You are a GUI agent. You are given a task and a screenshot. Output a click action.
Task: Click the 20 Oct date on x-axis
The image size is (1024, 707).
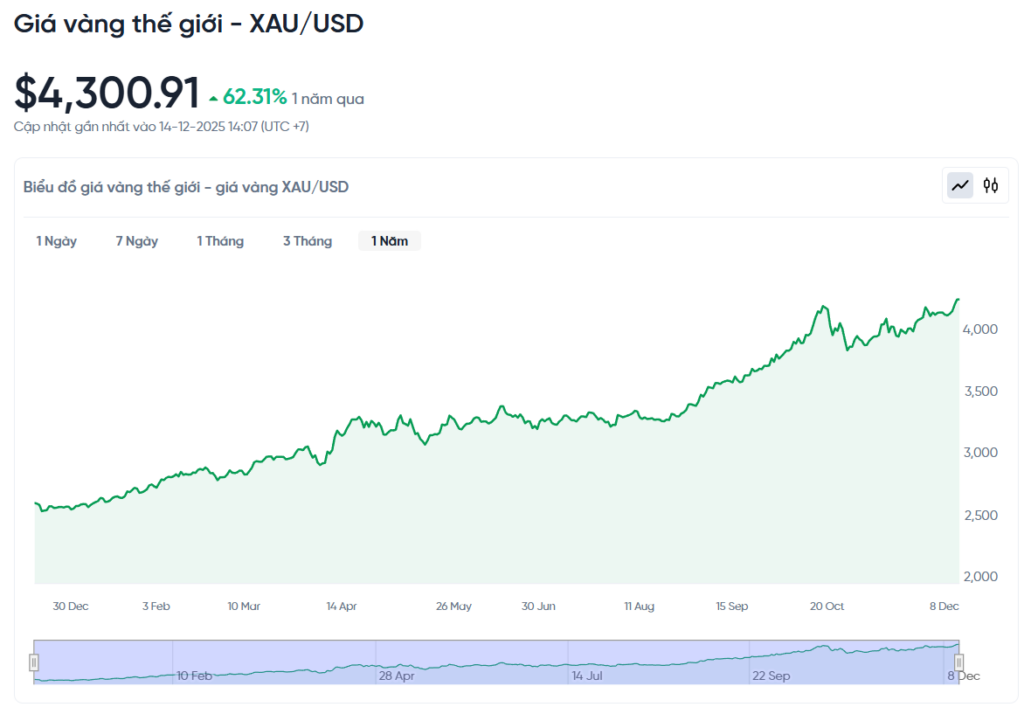click(827, 606)
